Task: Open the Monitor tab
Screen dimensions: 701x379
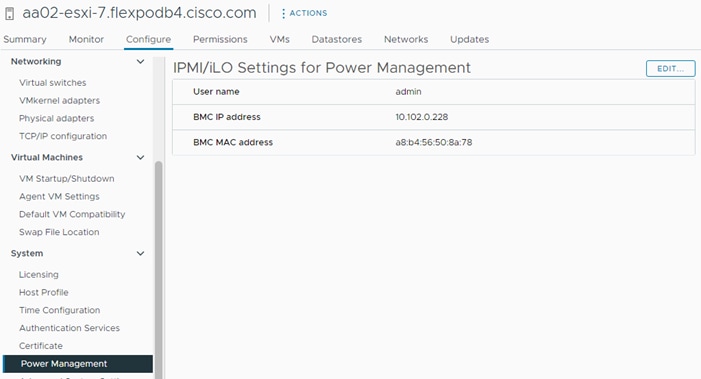Action: coord(86,39)
